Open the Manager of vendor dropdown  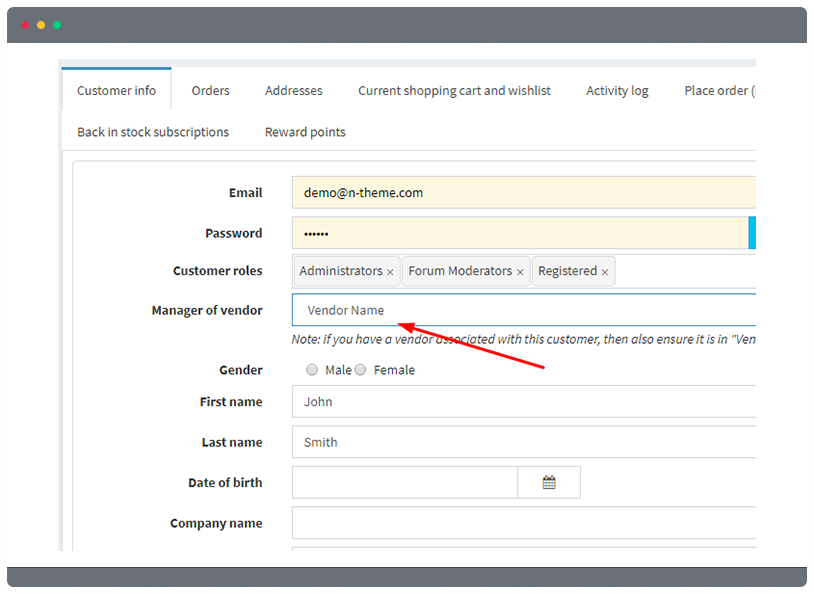[x=524, y=310]
